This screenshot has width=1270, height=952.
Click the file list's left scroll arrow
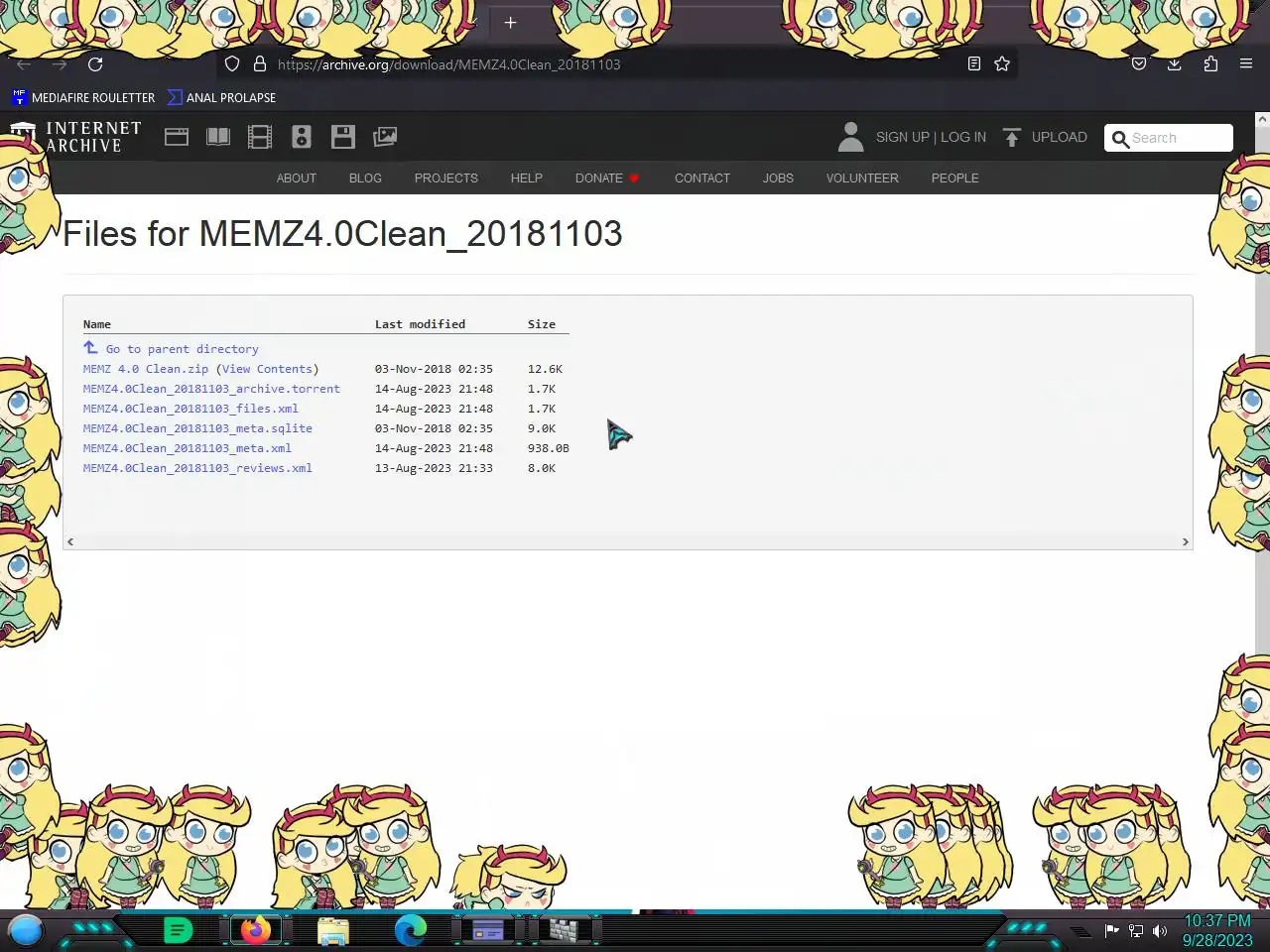coord(69,541)
